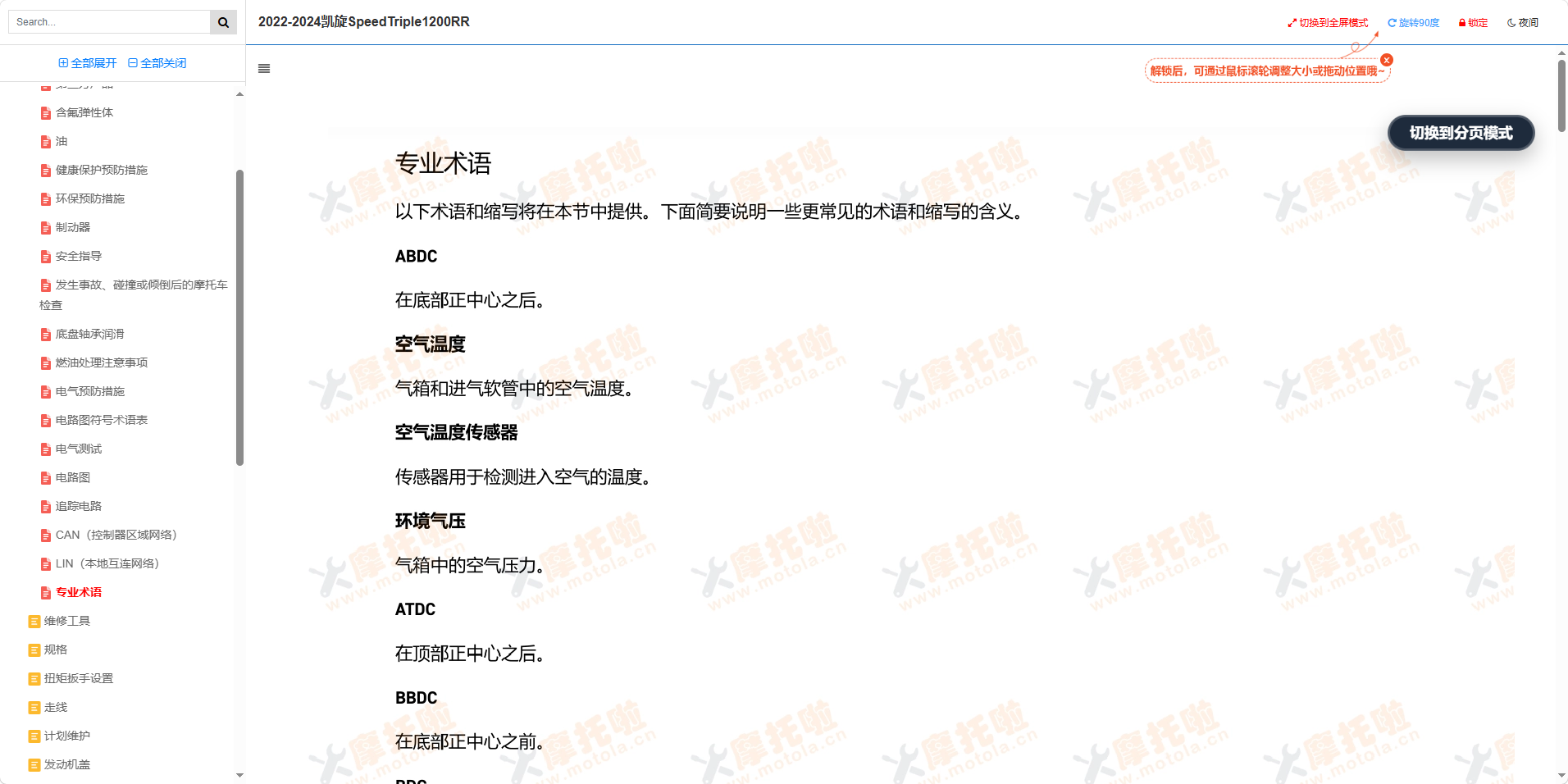Switch to fullscreen mode via 切换到全屏模式
The width and height of the screenshot is (1568, 784).
(x=1328, y=23)
